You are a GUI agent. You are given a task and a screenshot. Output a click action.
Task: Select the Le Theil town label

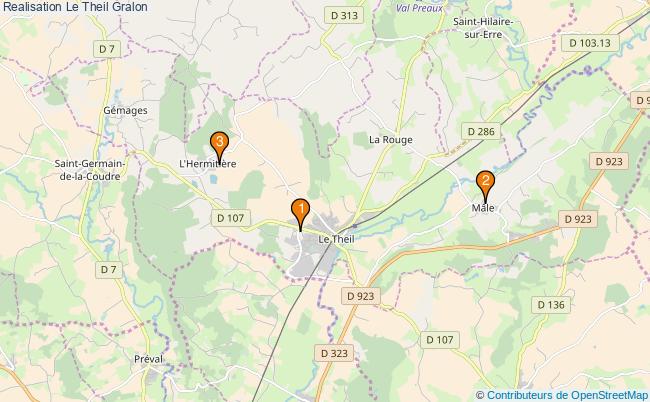(x=336, y=239)
